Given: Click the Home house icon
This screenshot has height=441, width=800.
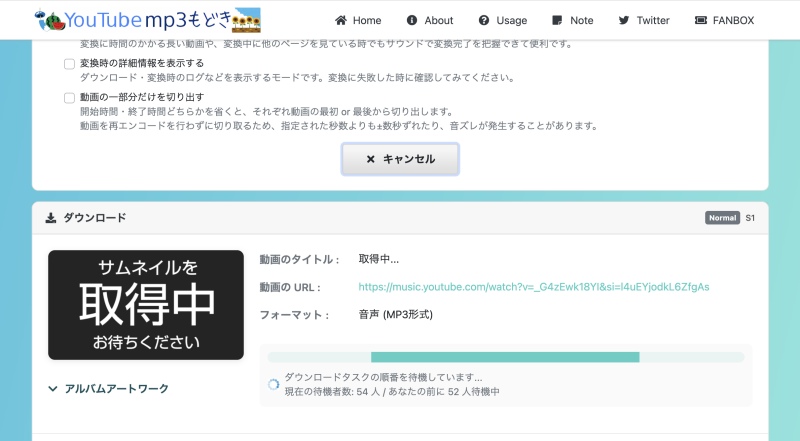Looking at the screenshot, I should [x=340, y=20].
